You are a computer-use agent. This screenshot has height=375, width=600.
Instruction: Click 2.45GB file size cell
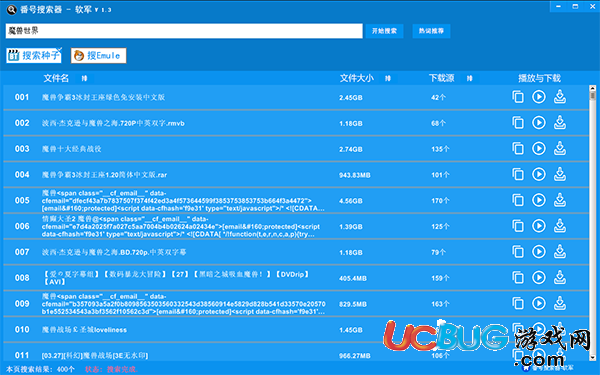(351, 98)
